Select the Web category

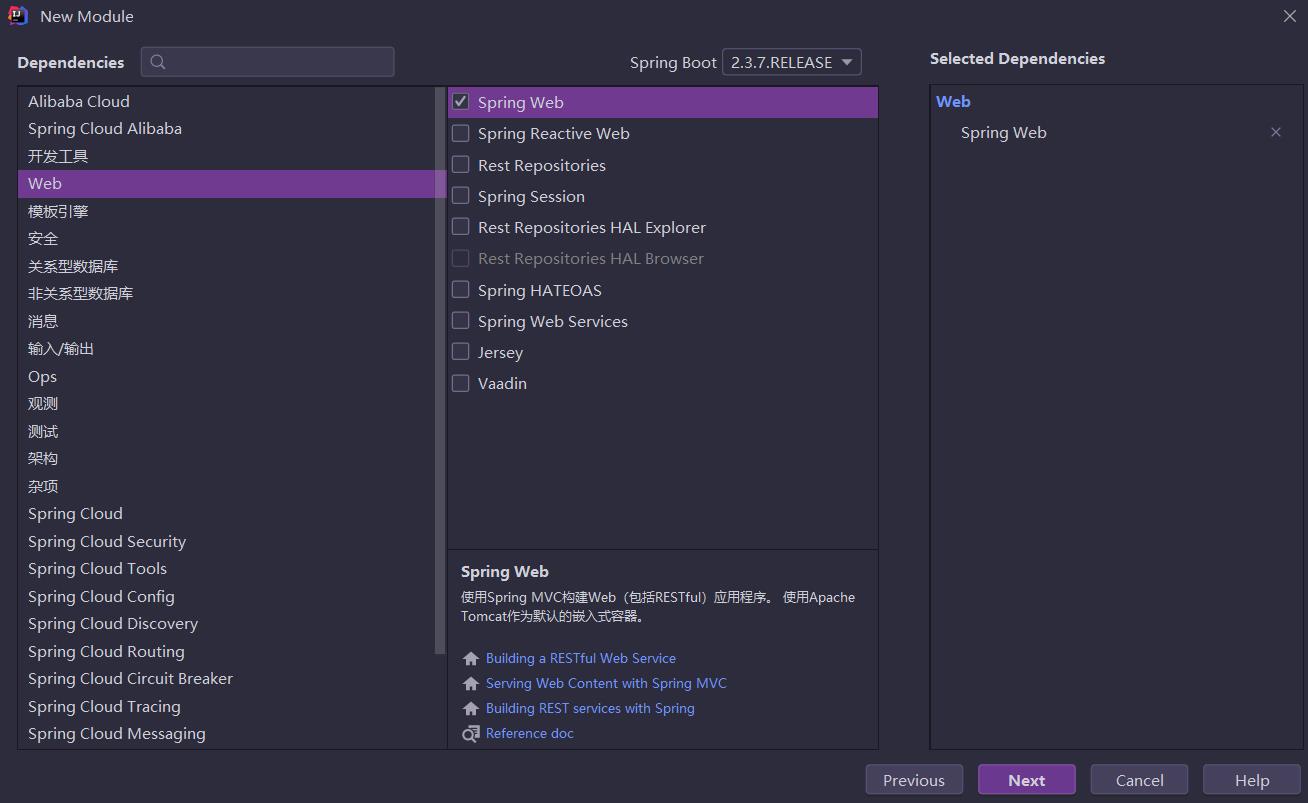[x=226, y=184]
